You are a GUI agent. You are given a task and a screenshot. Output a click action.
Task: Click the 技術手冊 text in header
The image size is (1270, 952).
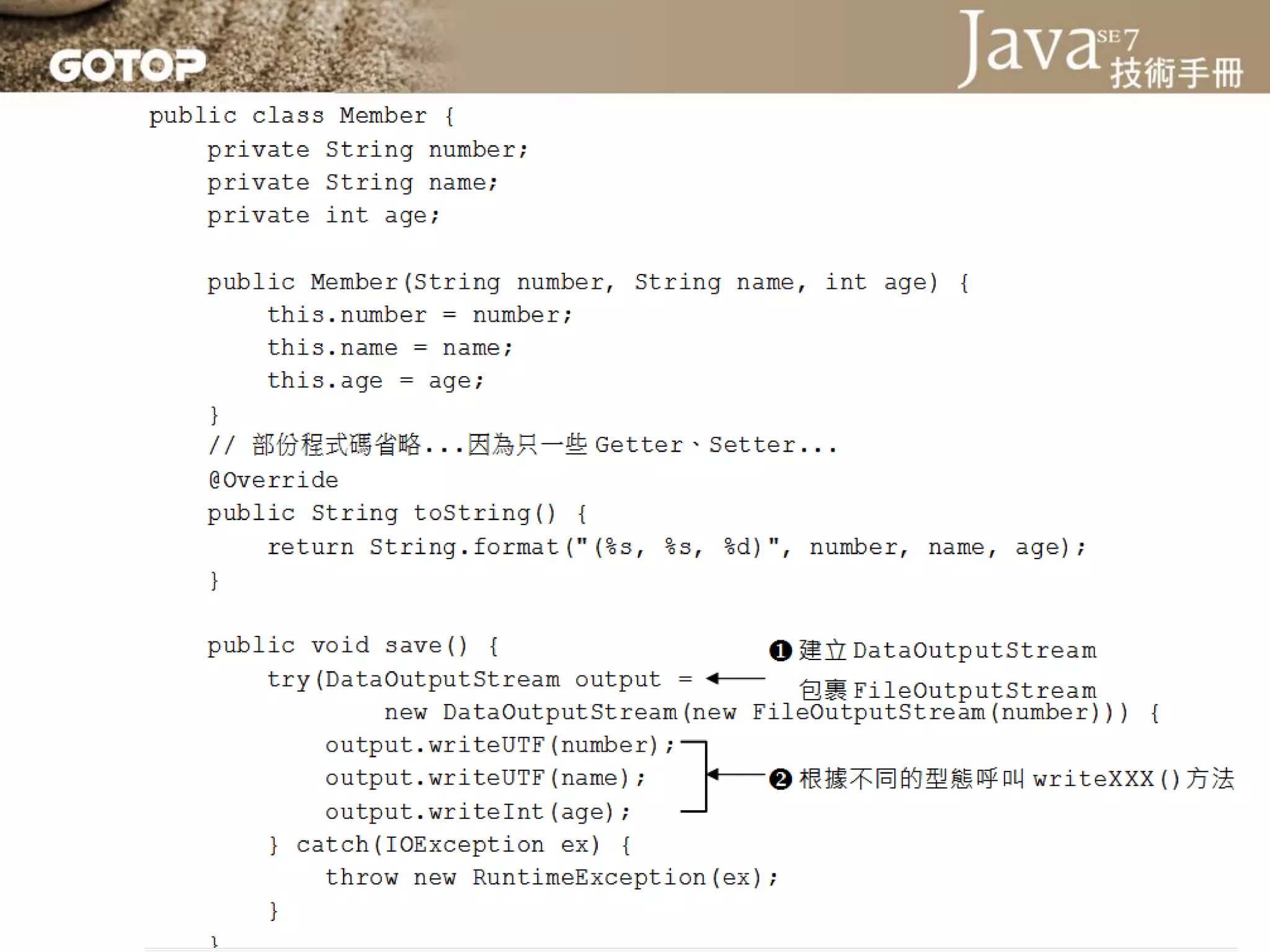(x=1176, y=73)
